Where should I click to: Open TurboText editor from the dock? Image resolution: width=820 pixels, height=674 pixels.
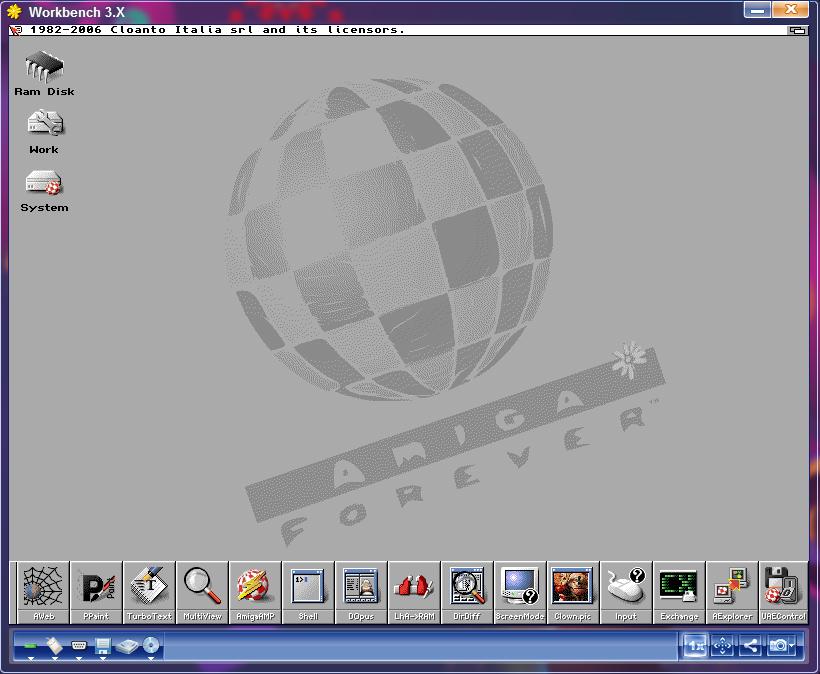coord(149,592)
